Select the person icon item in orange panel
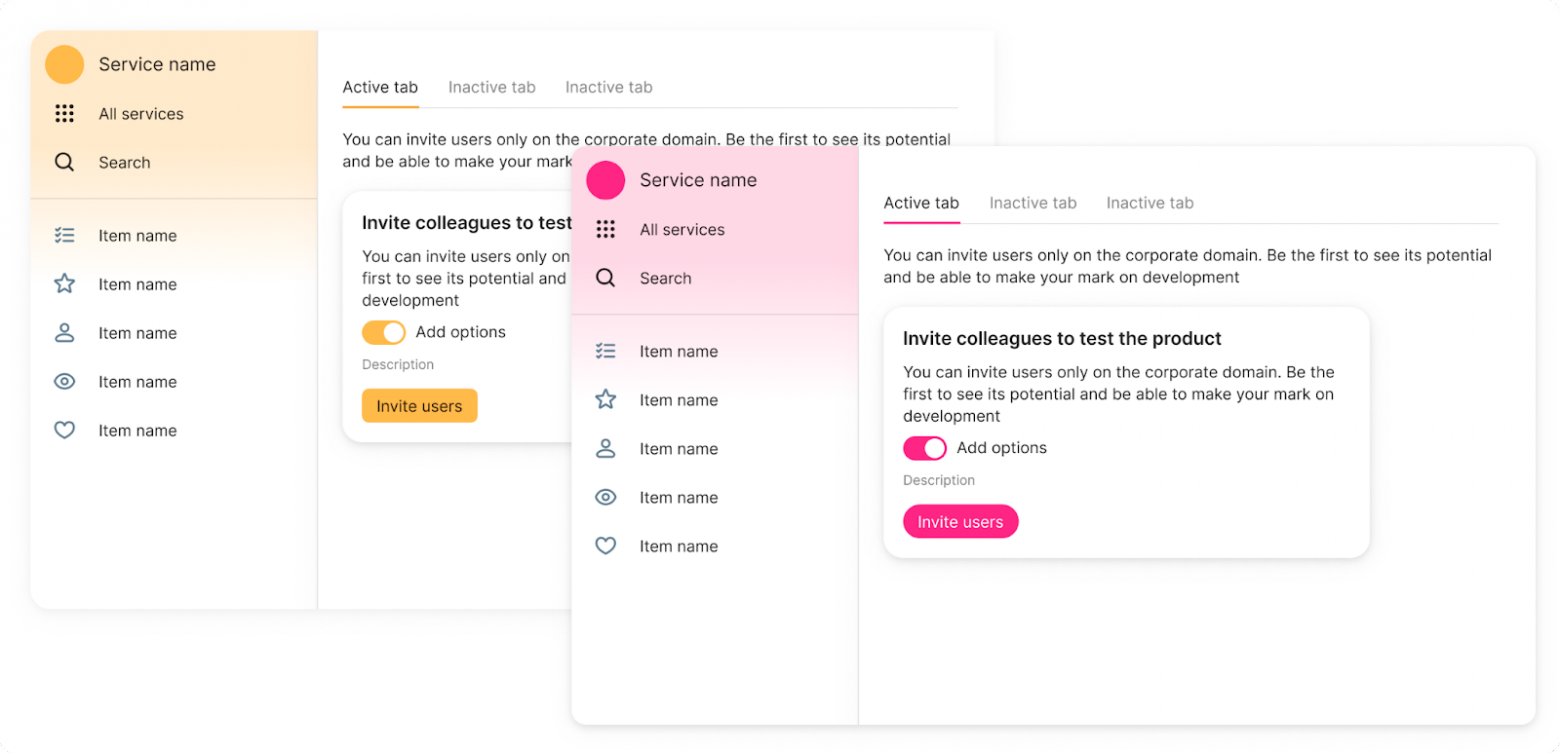This screenshot has height=753, width=1560. pyautogui.click(x=64, y=333)
